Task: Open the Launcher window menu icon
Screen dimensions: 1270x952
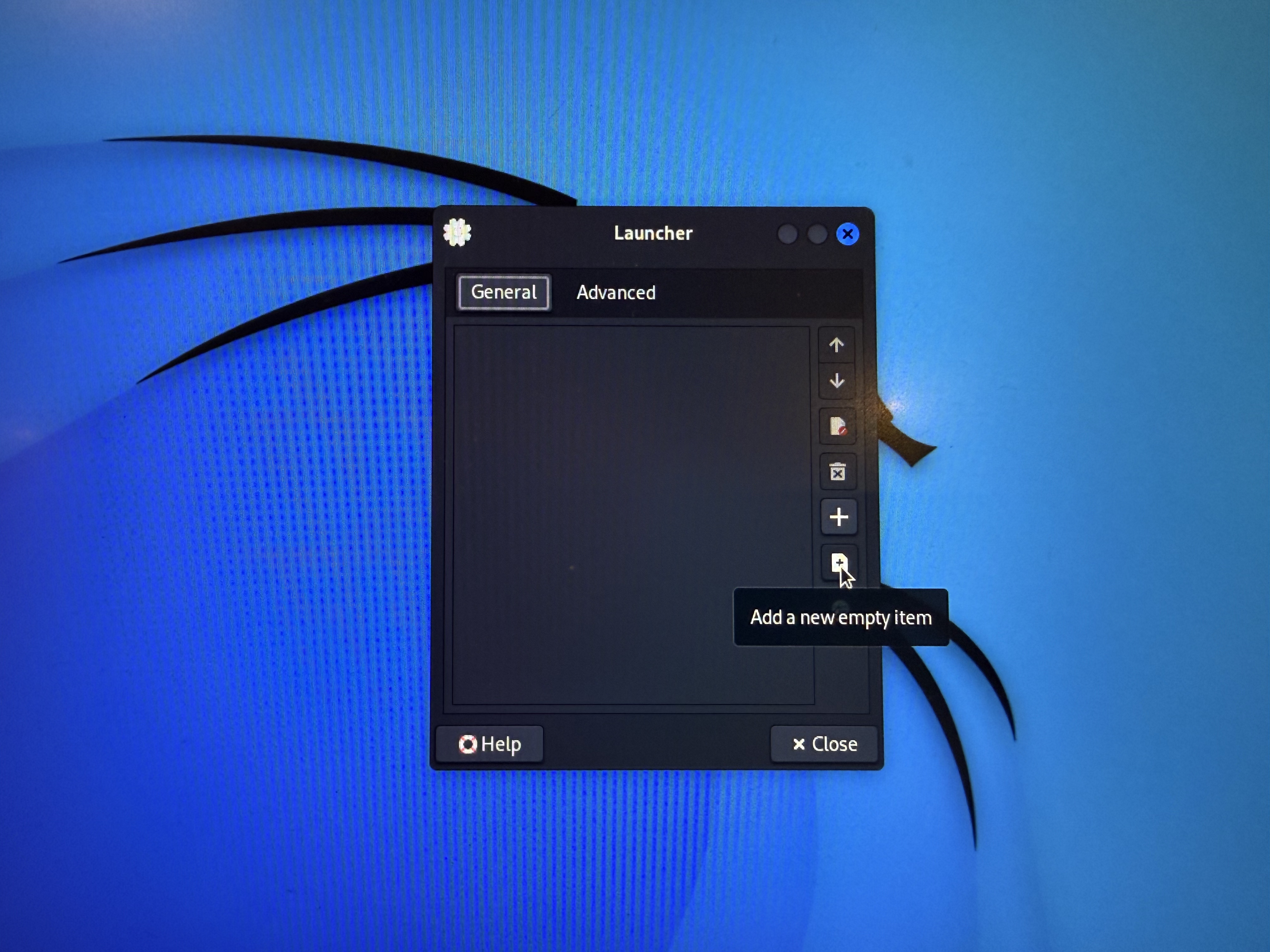Action: [457, 233]
